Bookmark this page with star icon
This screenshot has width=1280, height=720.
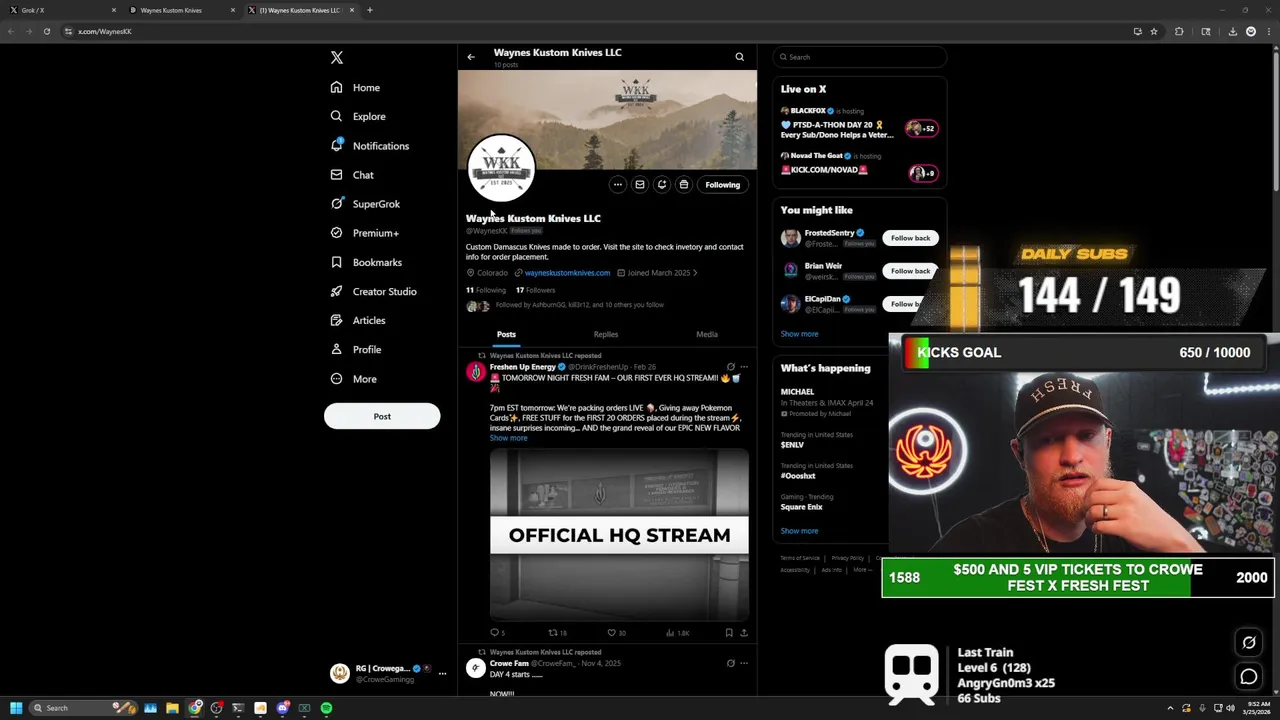pyautogui.click(x=1154, y=31)
